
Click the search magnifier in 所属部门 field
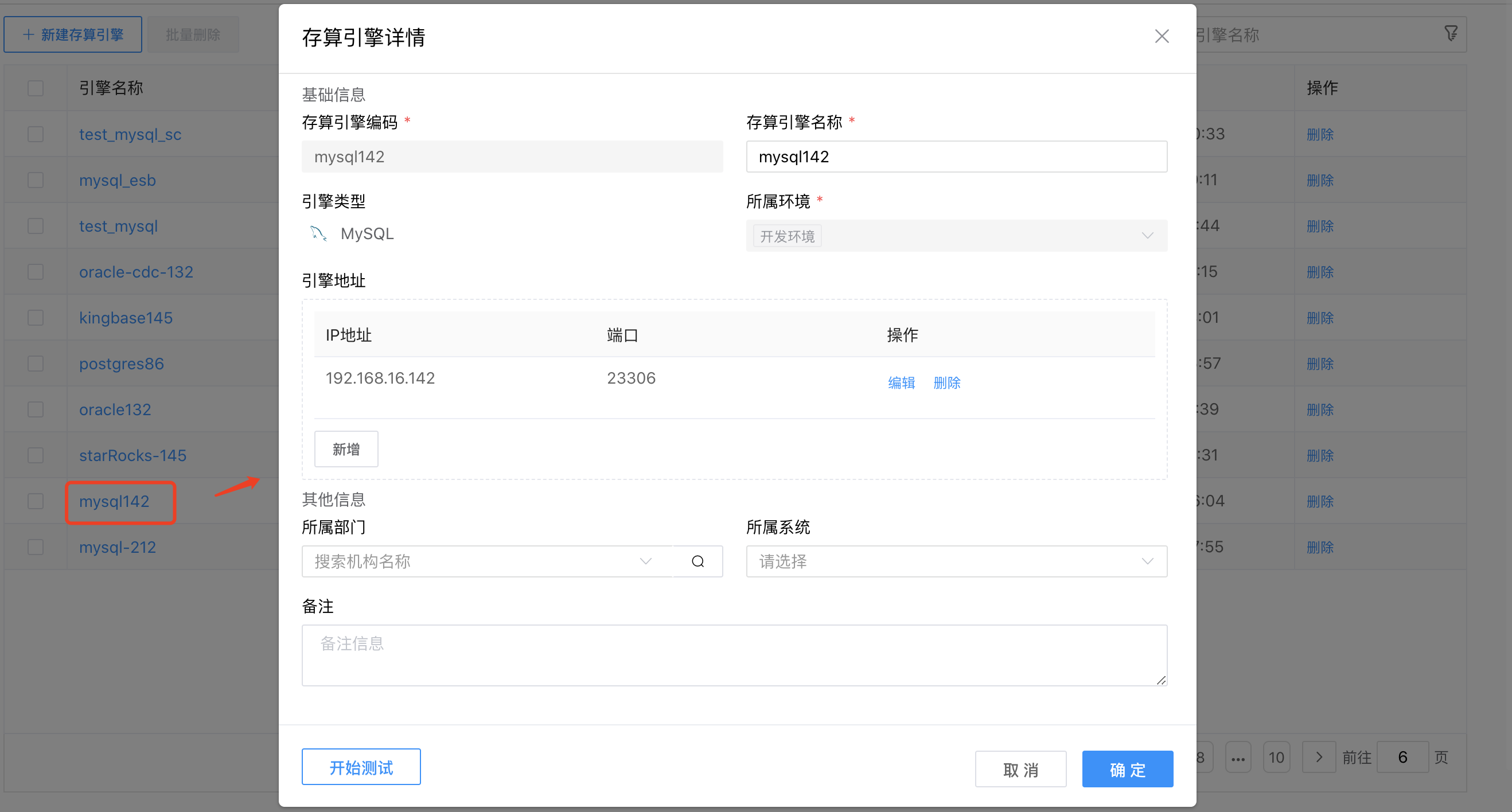coord(697,561)
